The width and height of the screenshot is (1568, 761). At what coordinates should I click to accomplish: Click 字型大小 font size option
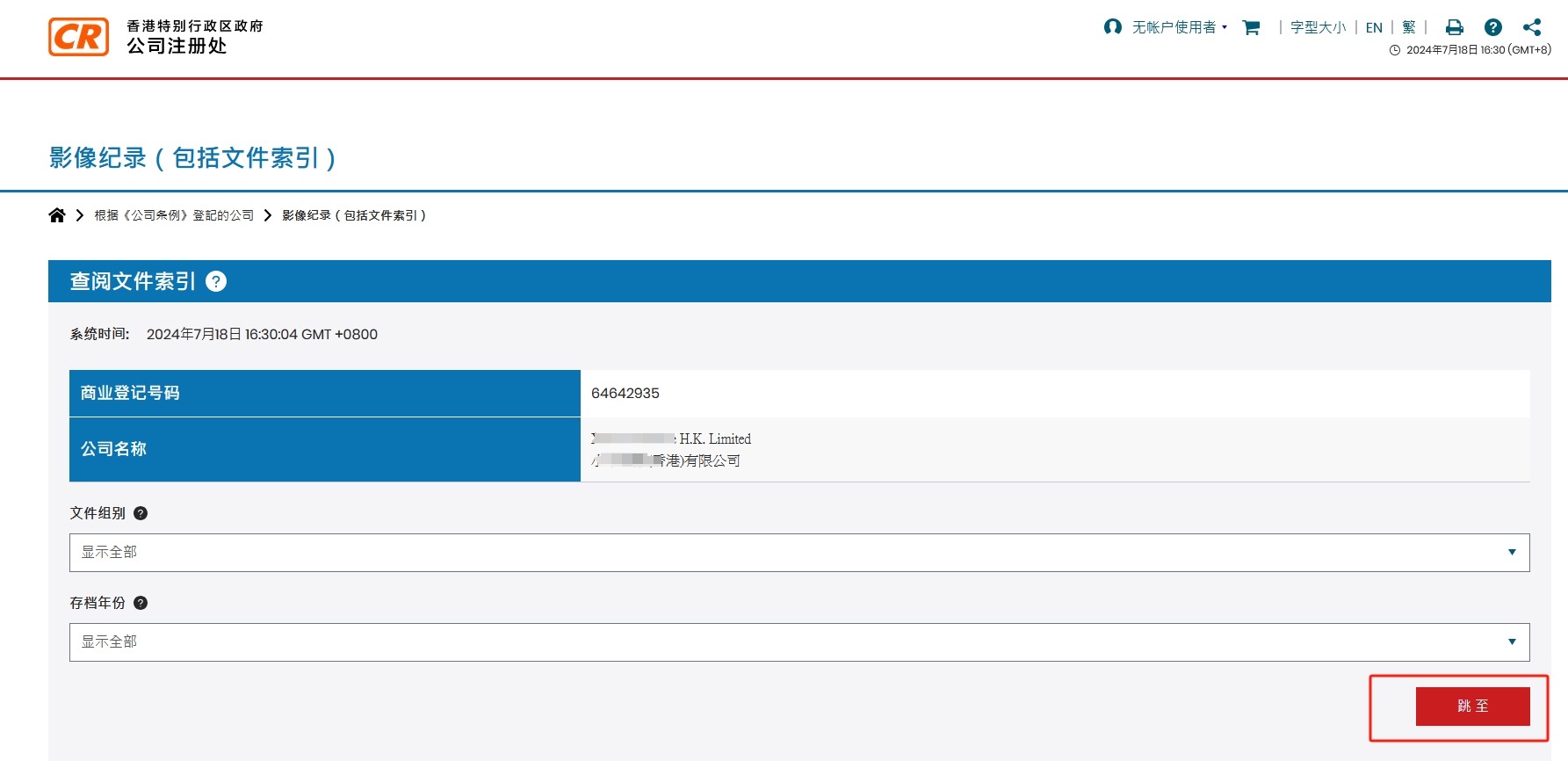1318,27
